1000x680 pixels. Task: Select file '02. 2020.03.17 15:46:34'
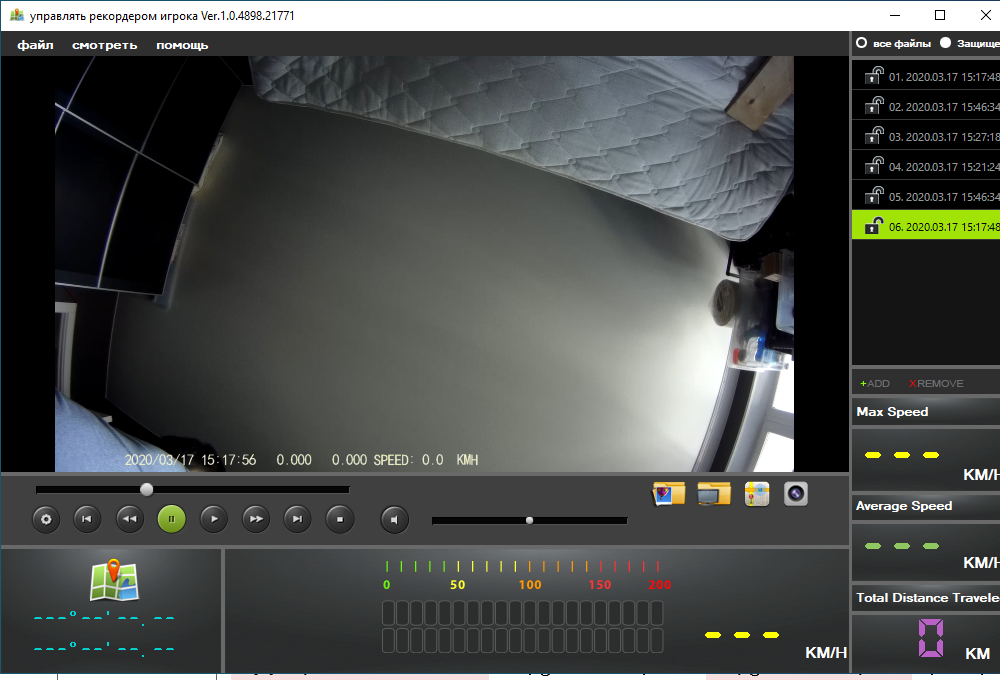tap(926, 106)
